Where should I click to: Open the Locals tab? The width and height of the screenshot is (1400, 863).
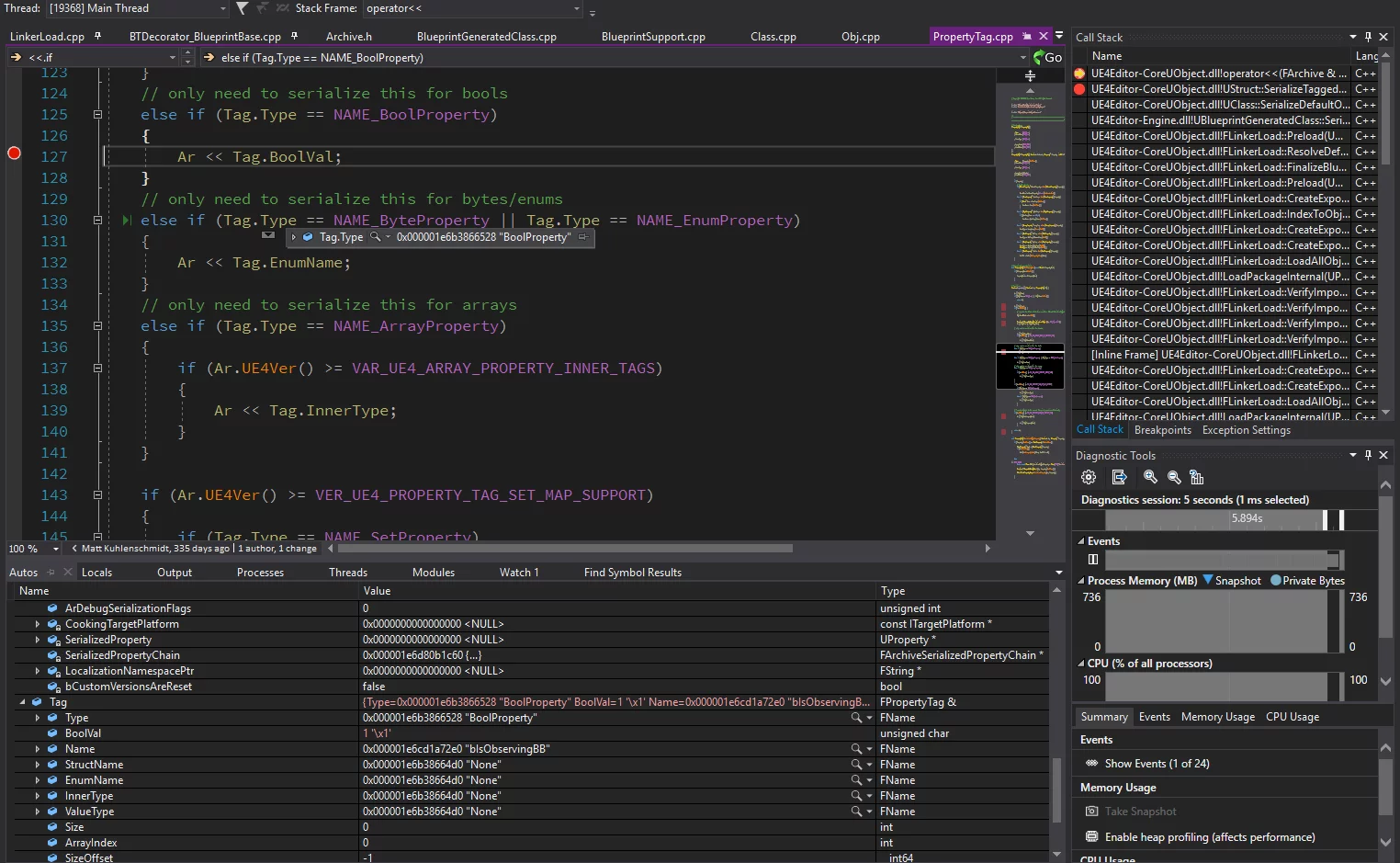(x=96, y=573)
